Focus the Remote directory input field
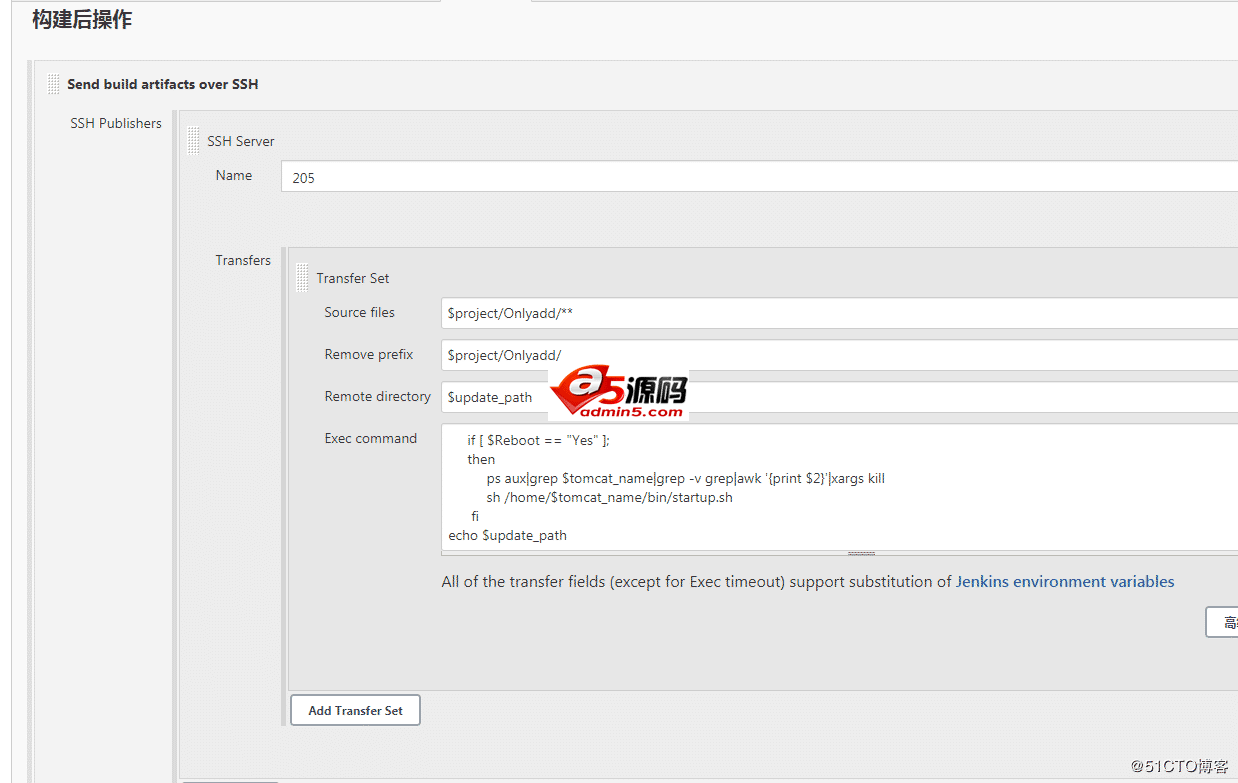This screenshot has width=1238, height=783. [x=839, y=397]
